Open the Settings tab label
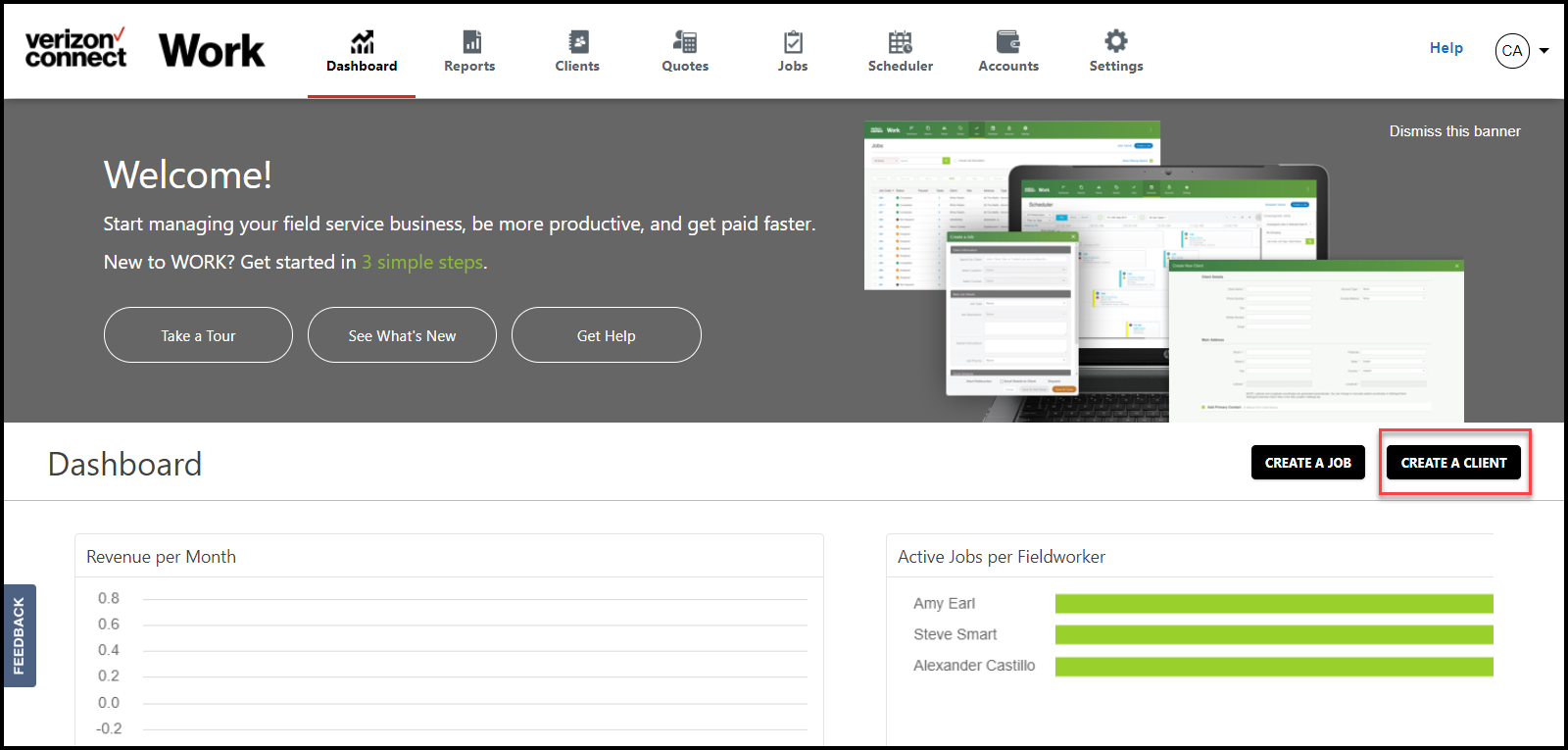Screen dimensions: 1568x750 pyautogui.click(x=1116, y=66)
